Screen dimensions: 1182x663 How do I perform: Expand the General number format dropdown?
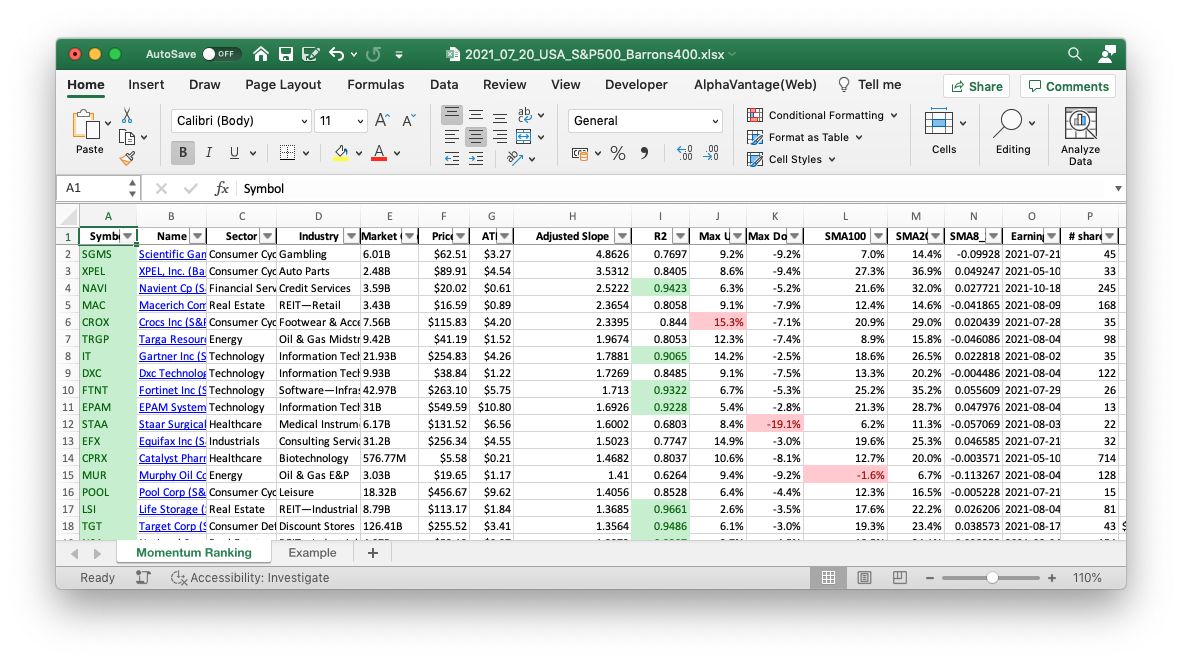coord(645,121)
